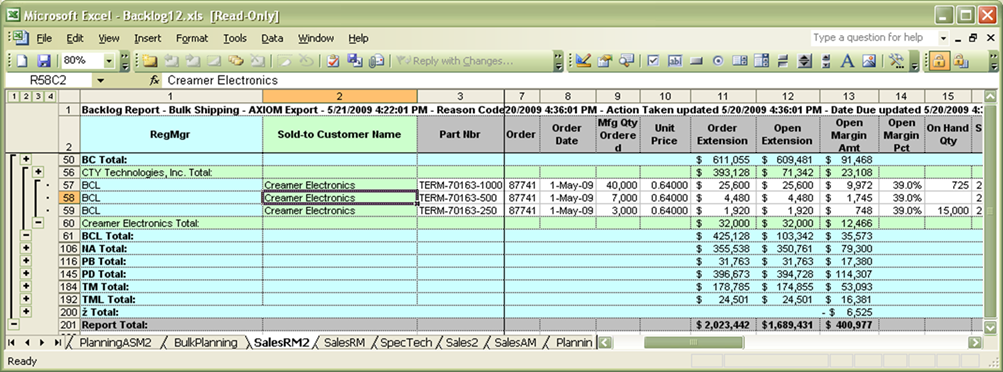The image size is (1003, 372).
Task: Click the Save diskette icon
Action: 43,61
